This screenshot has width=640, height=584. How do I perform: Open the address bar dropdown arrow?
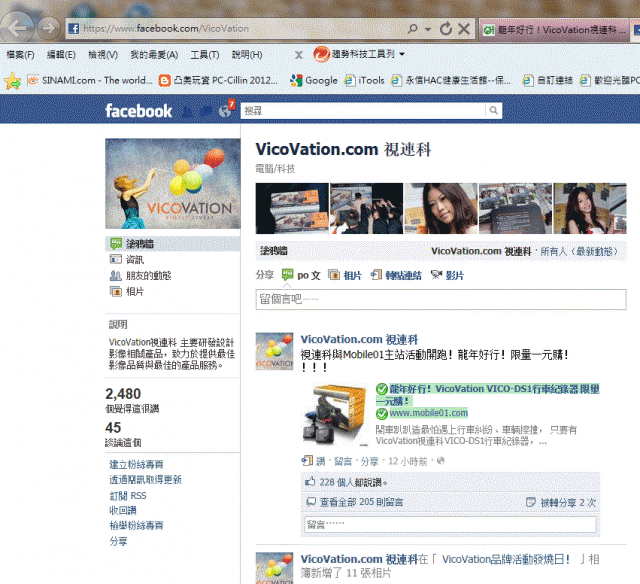pos(427,29)
